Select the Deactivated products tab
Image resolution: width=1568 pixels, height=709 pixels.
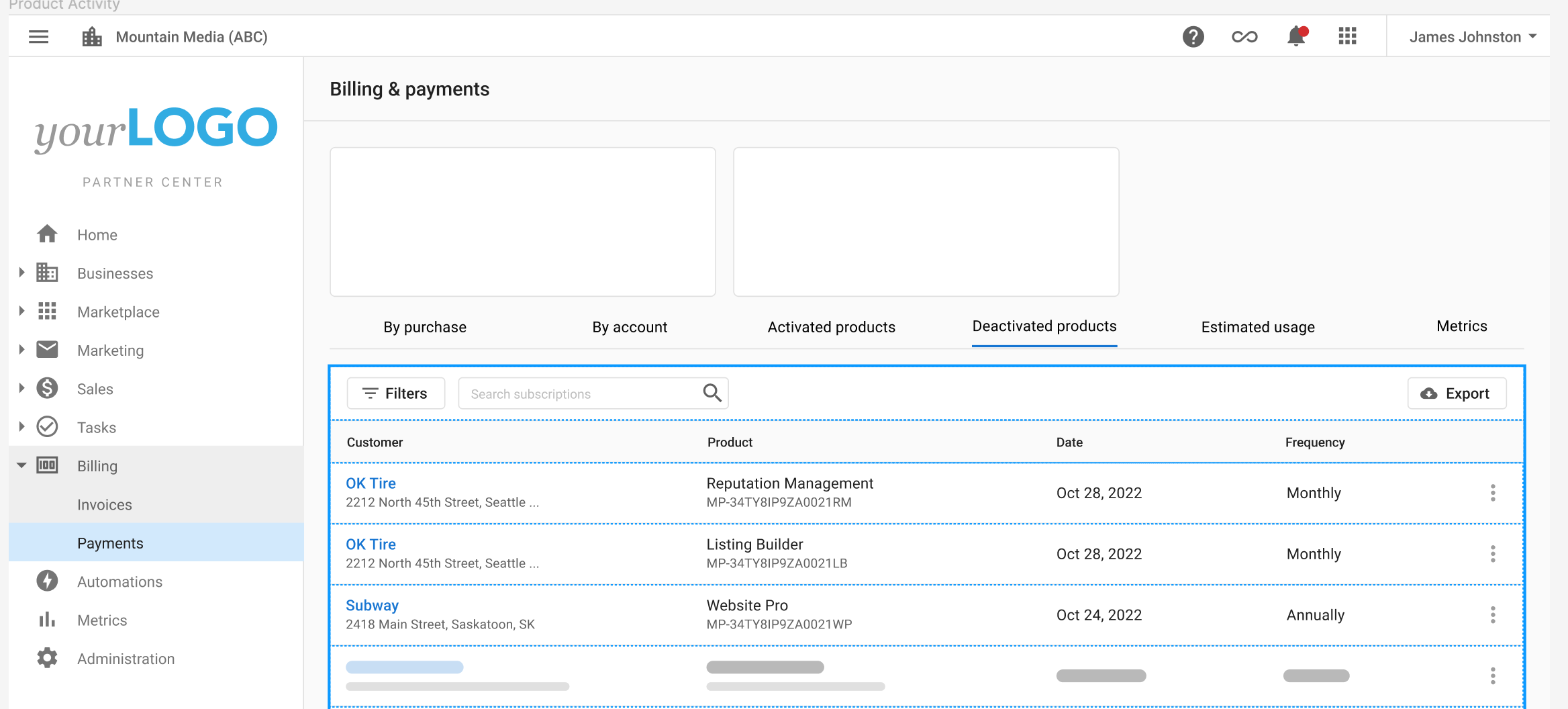click(x=1044, y=326)
